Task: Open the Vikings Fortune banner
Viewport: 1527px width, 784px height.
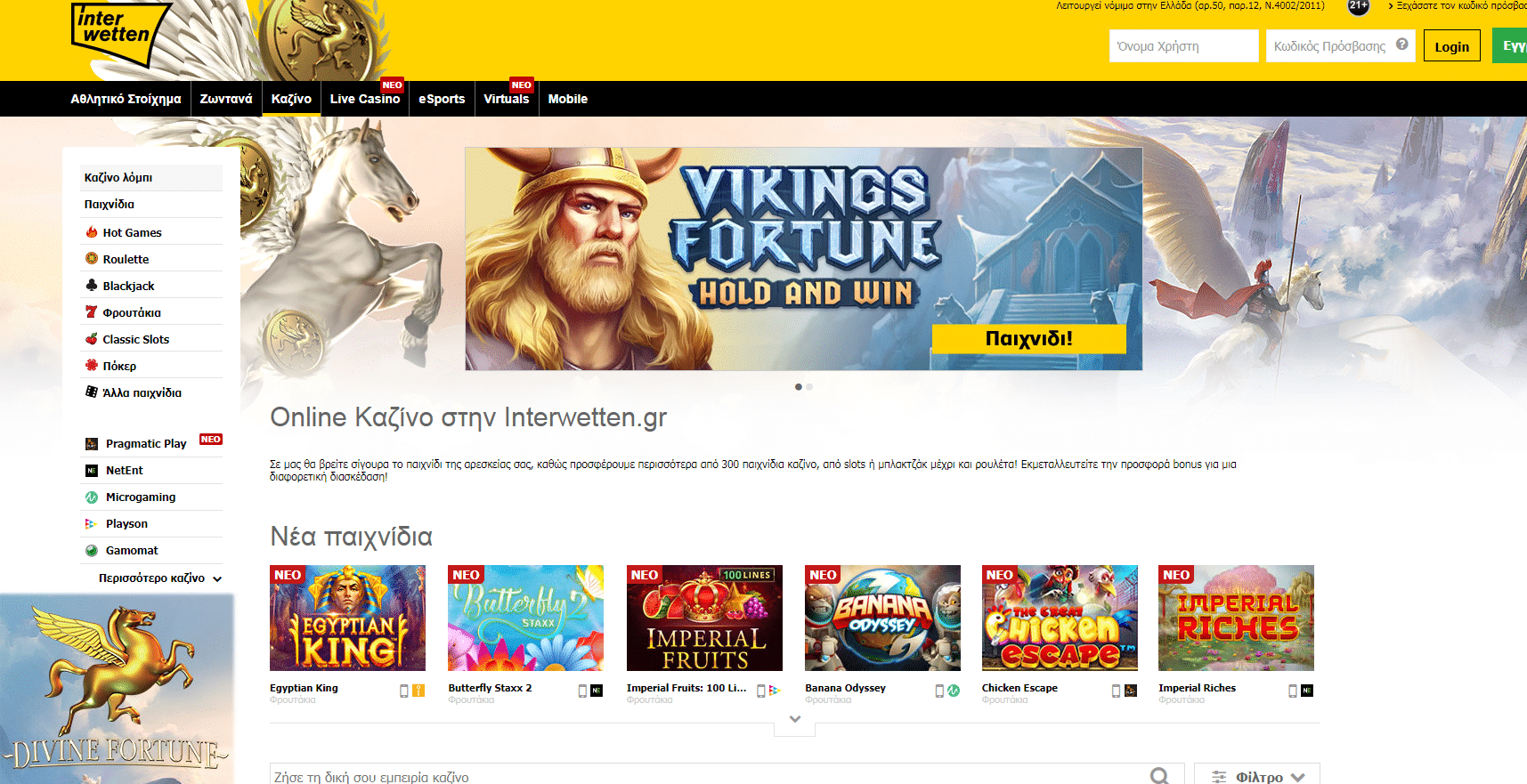Action: (804, 259)
